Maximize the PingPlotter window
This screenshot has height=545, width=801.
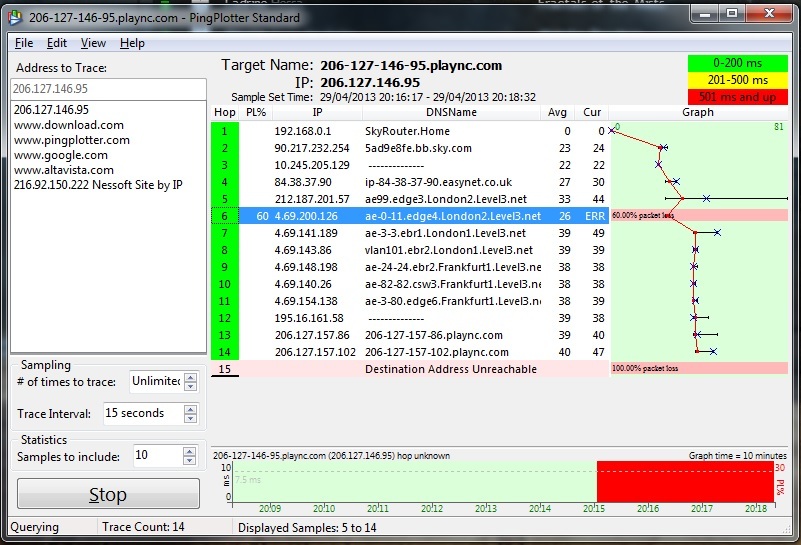pyautogui.click(x=732, y=14)
